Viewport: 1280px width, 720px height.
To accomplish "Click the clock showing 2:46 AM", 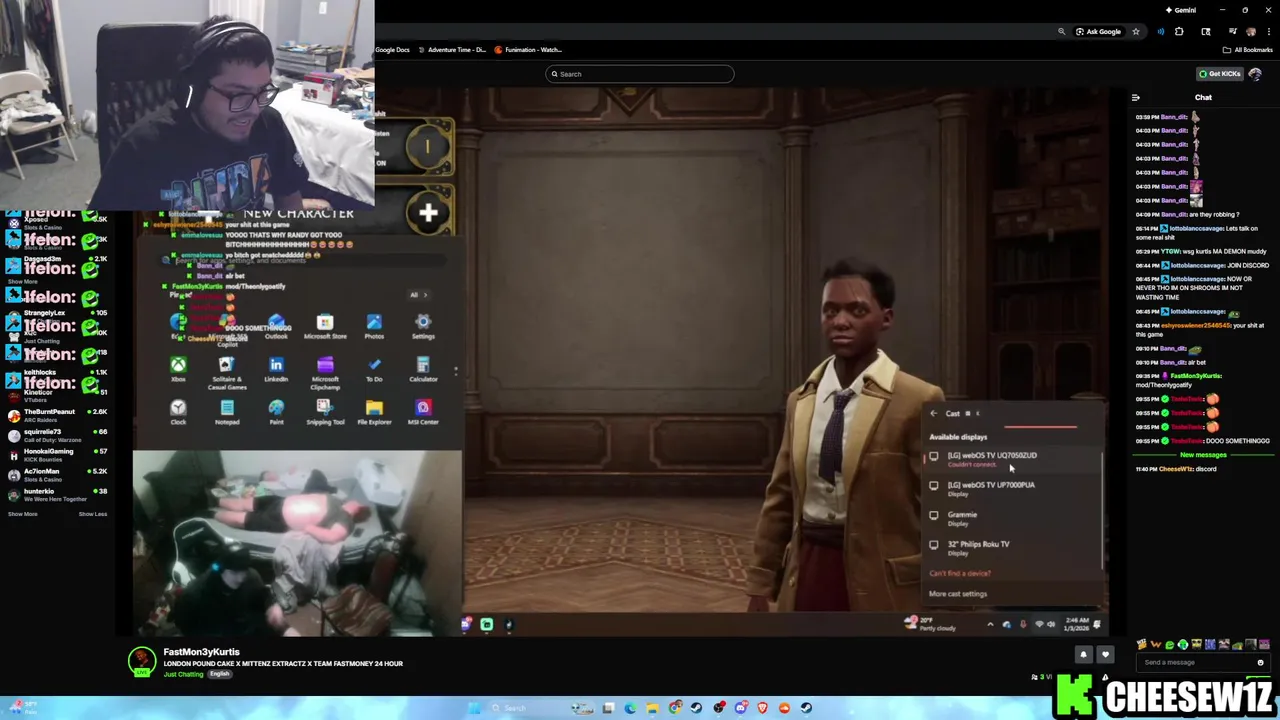I will (1076, 624).
